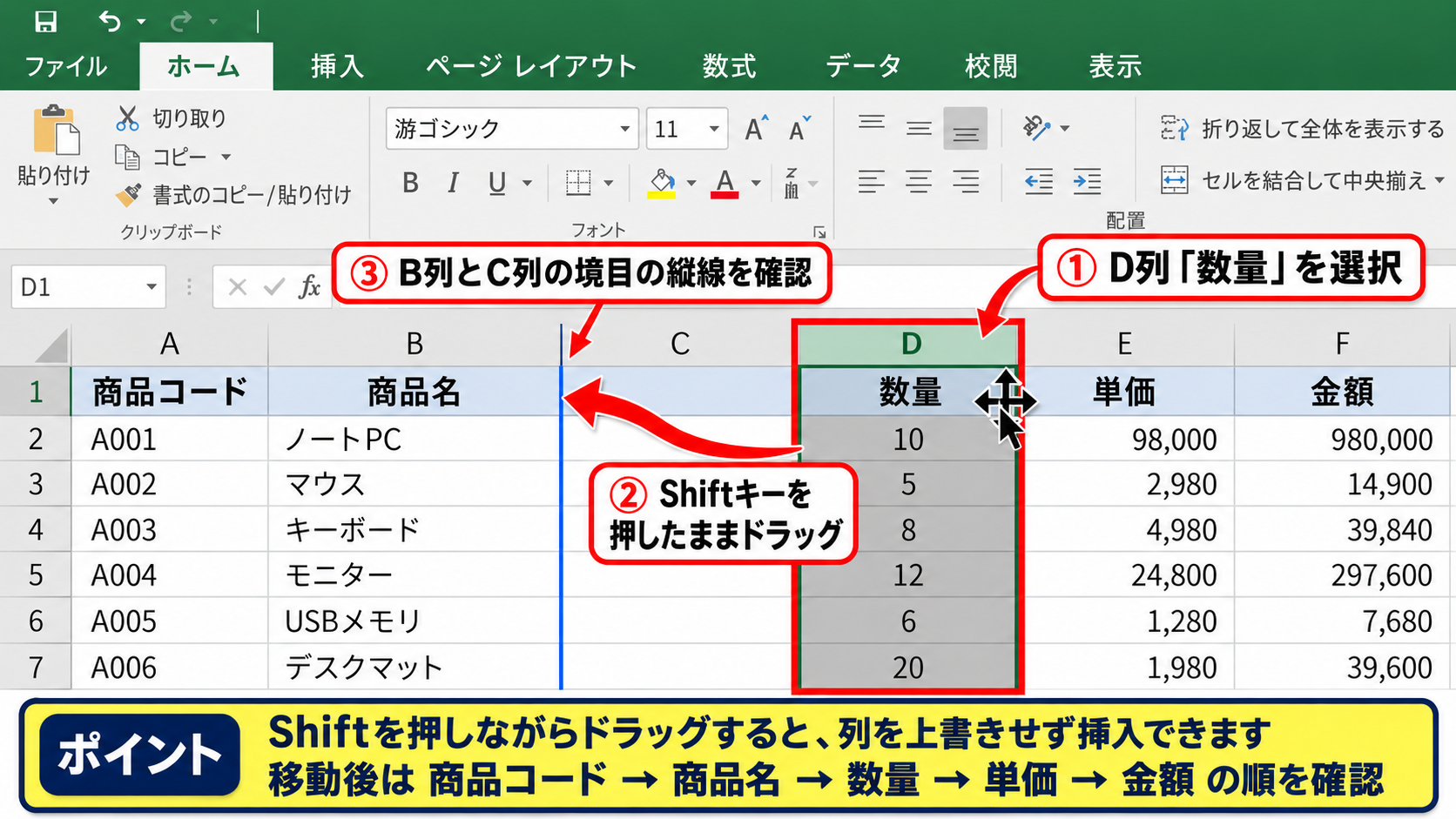Toggle bottom vertical alignment
This screenshot has height=819, width=1456.
[965, 129]
